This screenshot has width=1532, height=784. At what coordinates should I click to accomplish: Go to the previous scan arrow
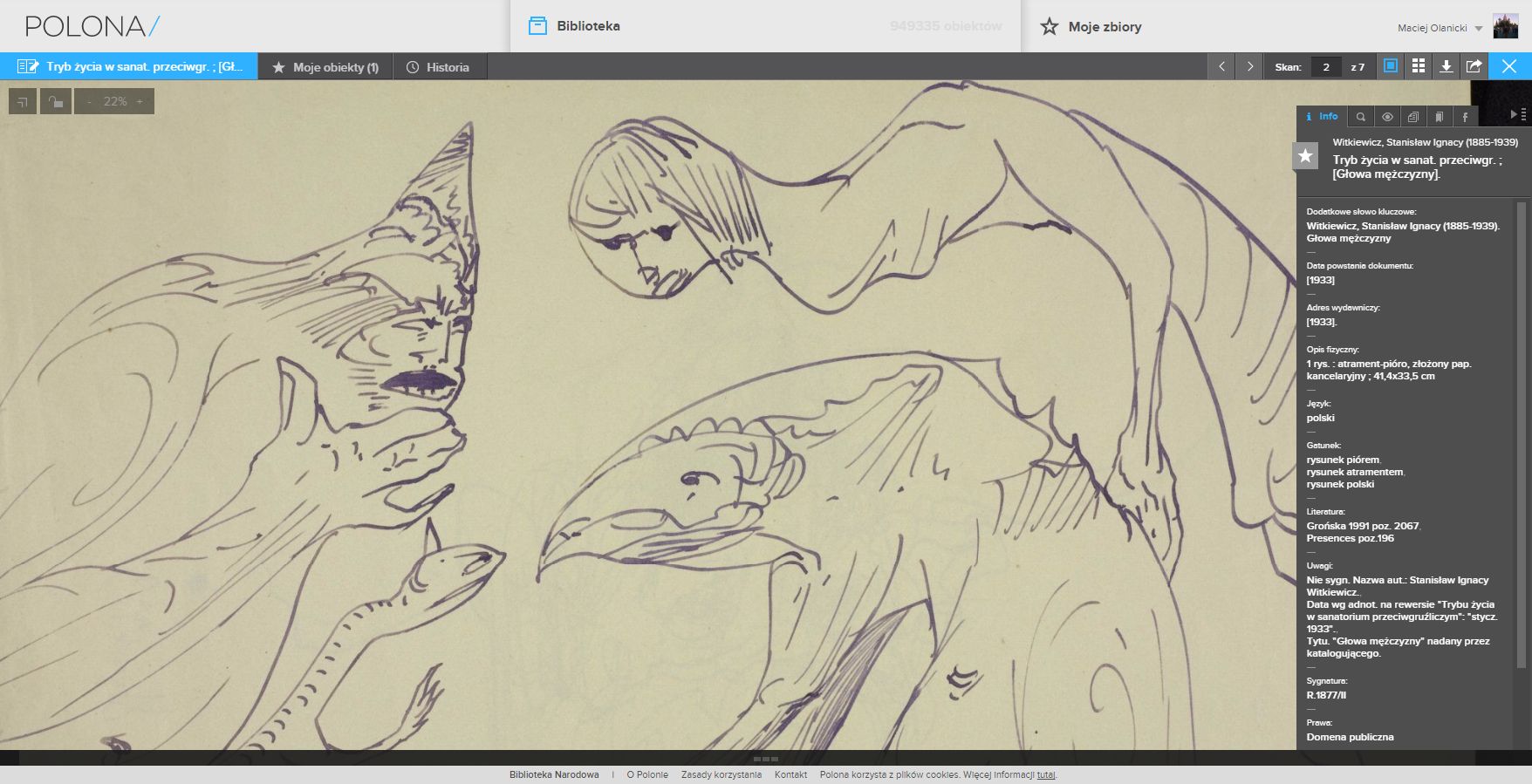[x=1221, y=67]
